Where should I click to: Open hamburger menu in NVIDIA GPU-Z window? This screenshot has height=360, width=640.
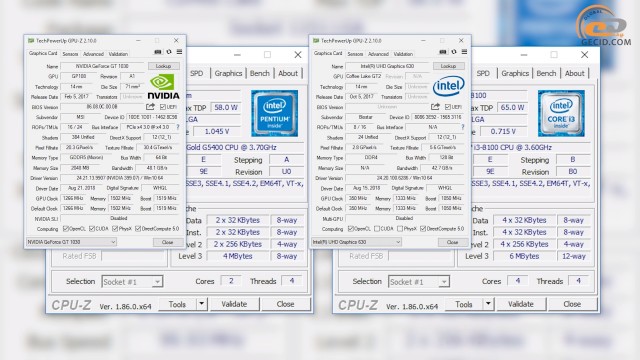179,52
